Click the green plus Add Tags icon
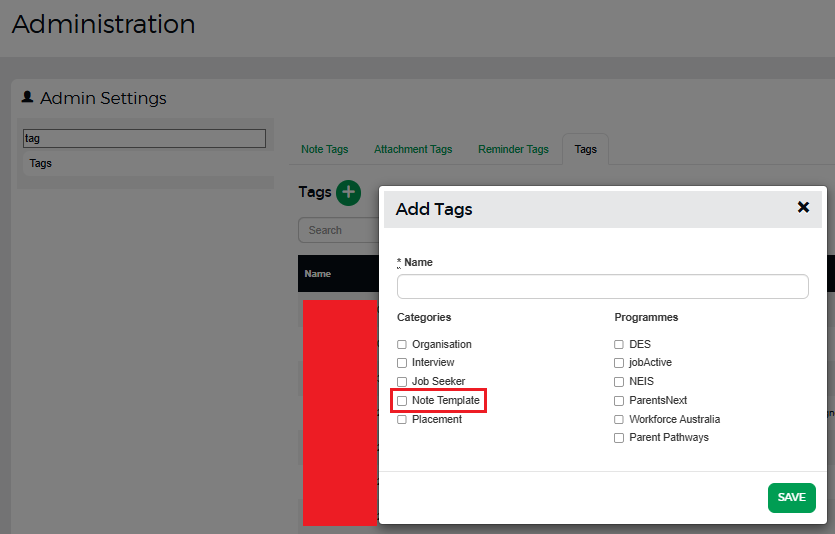The width and height of the screenshot is (835, 534). [x=348, y=192]
